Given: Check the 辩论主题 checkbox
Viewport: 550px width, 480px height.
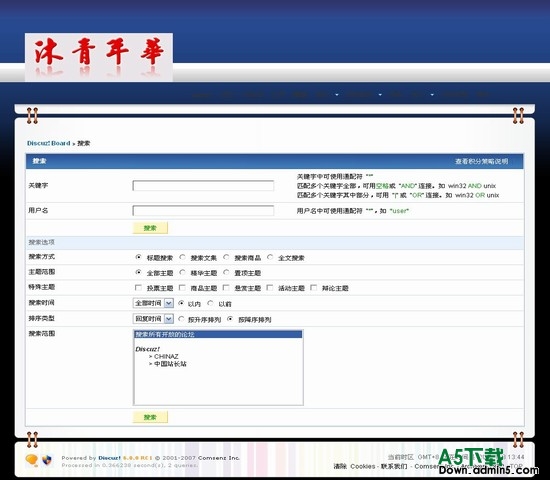Looking at the screenshot, I should [314, 288].
